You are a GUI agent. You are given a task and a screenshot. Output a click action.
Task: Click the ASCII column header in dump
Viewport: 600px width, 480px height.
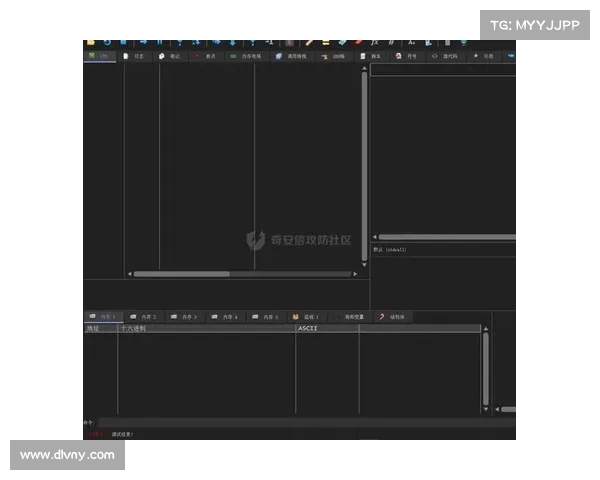pos(328,328)
